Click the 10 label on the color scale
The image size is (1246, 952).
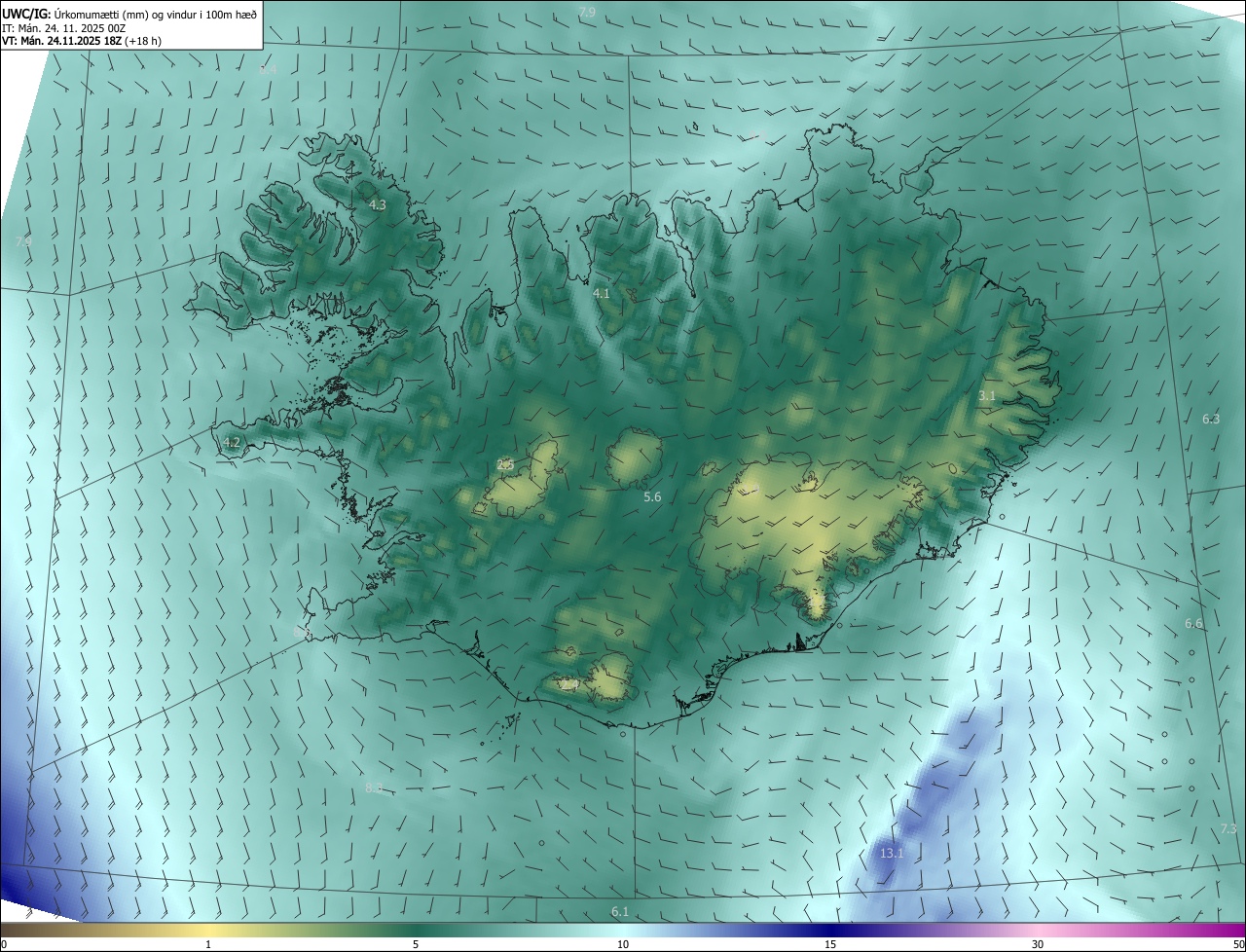623,944
